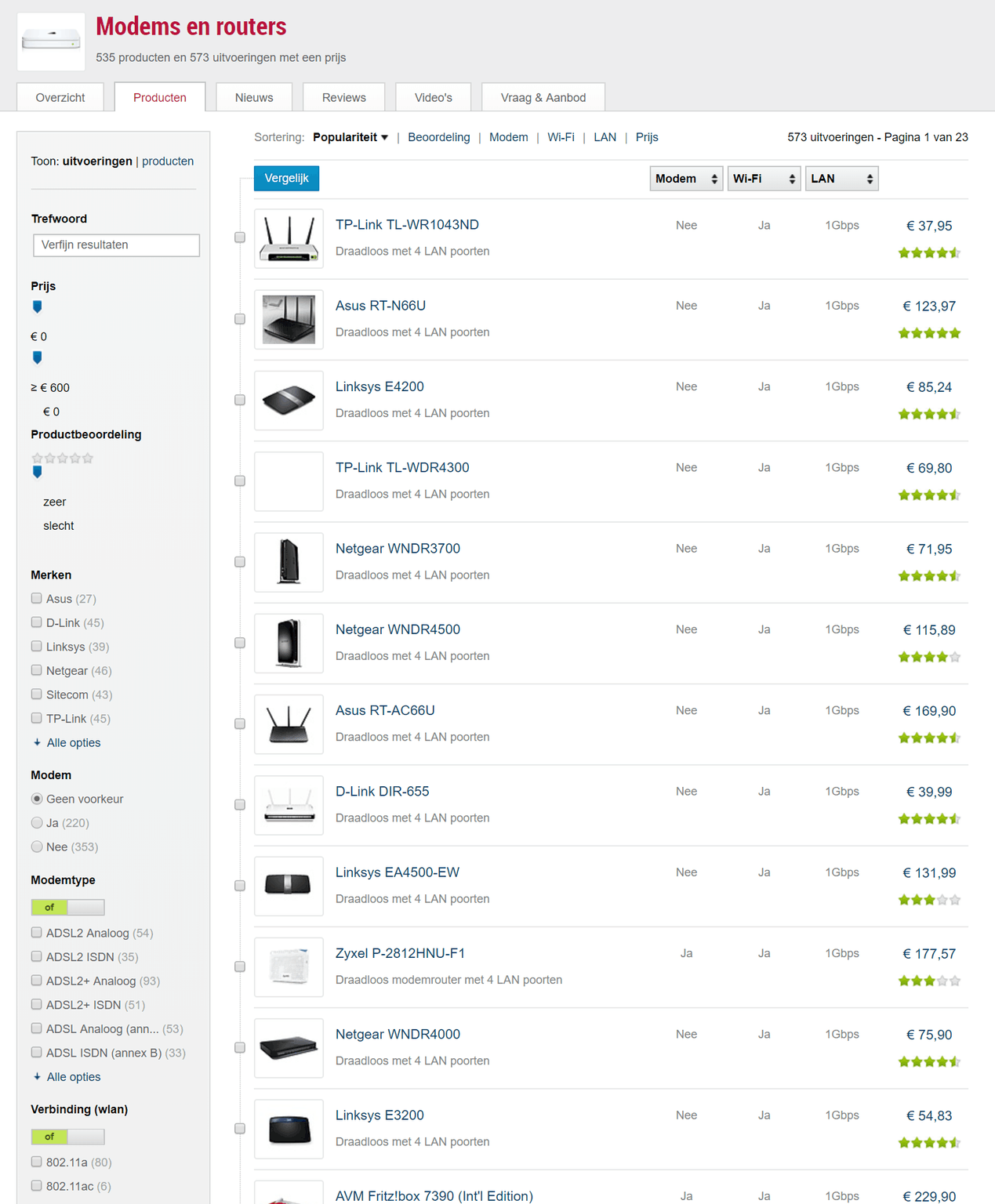Check the ADSL2+ ISDN filter
The height and width of the screenshot is (1204, 995).
pyautogui.click(x=37, y=1004)
